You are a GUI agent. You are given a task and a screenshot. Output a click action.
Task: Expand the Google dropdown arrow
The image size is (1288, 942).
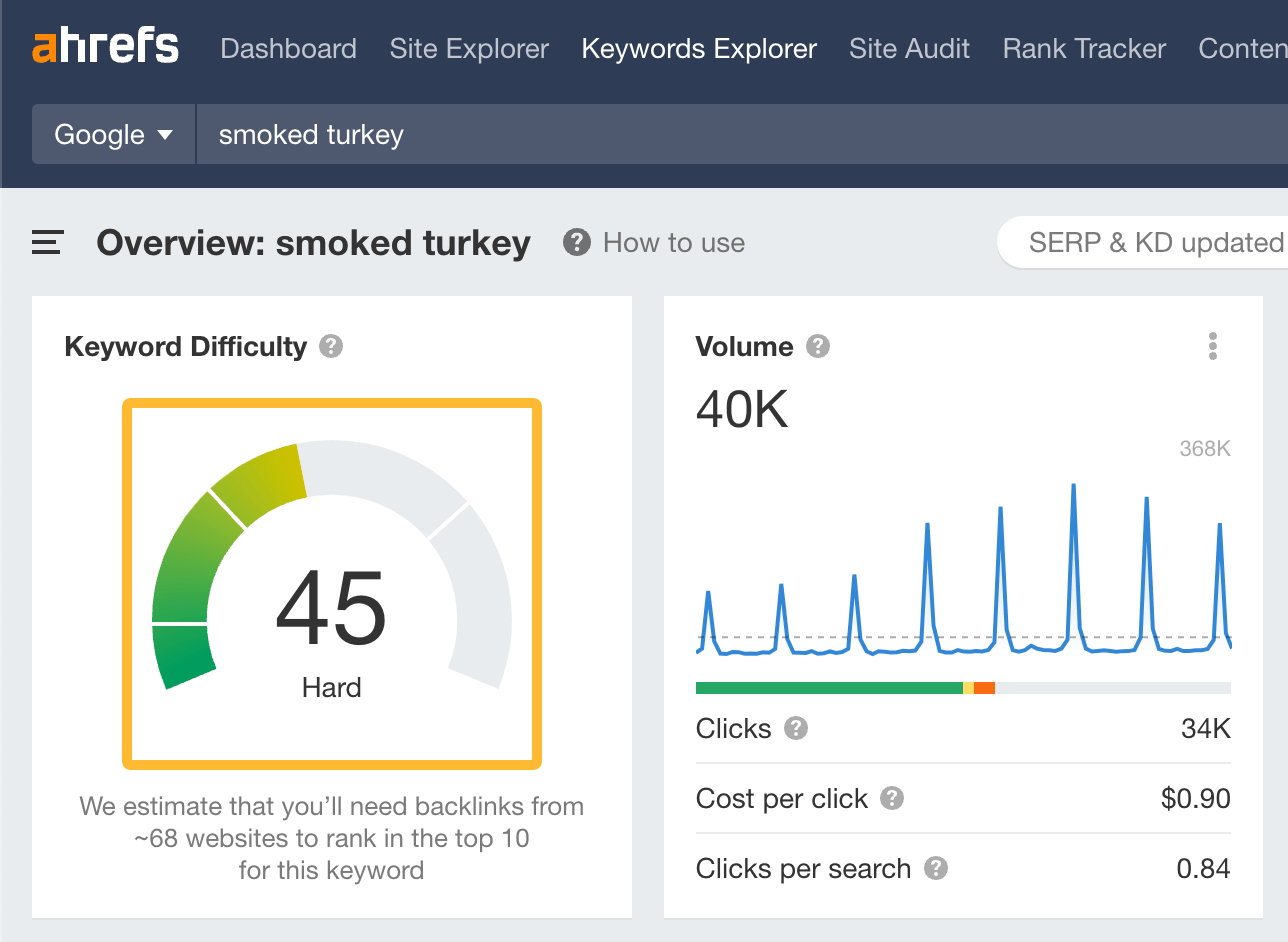pyautogui.click(x=163, y=133)
